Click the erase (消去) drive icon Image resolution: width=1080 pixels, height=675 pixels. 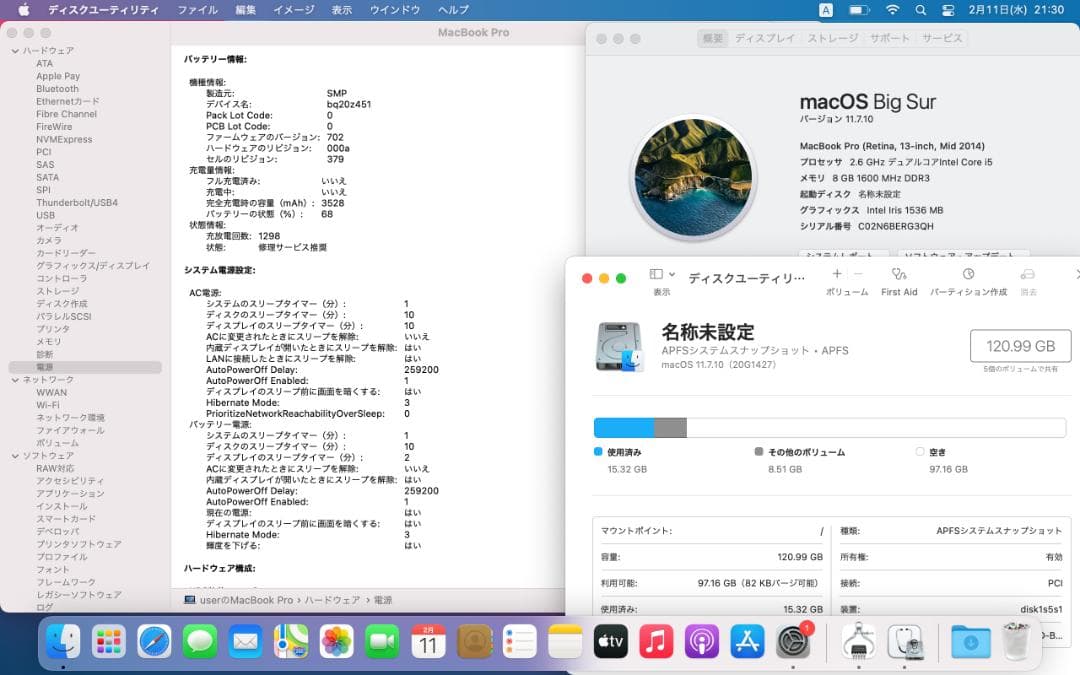[1028, 274]
